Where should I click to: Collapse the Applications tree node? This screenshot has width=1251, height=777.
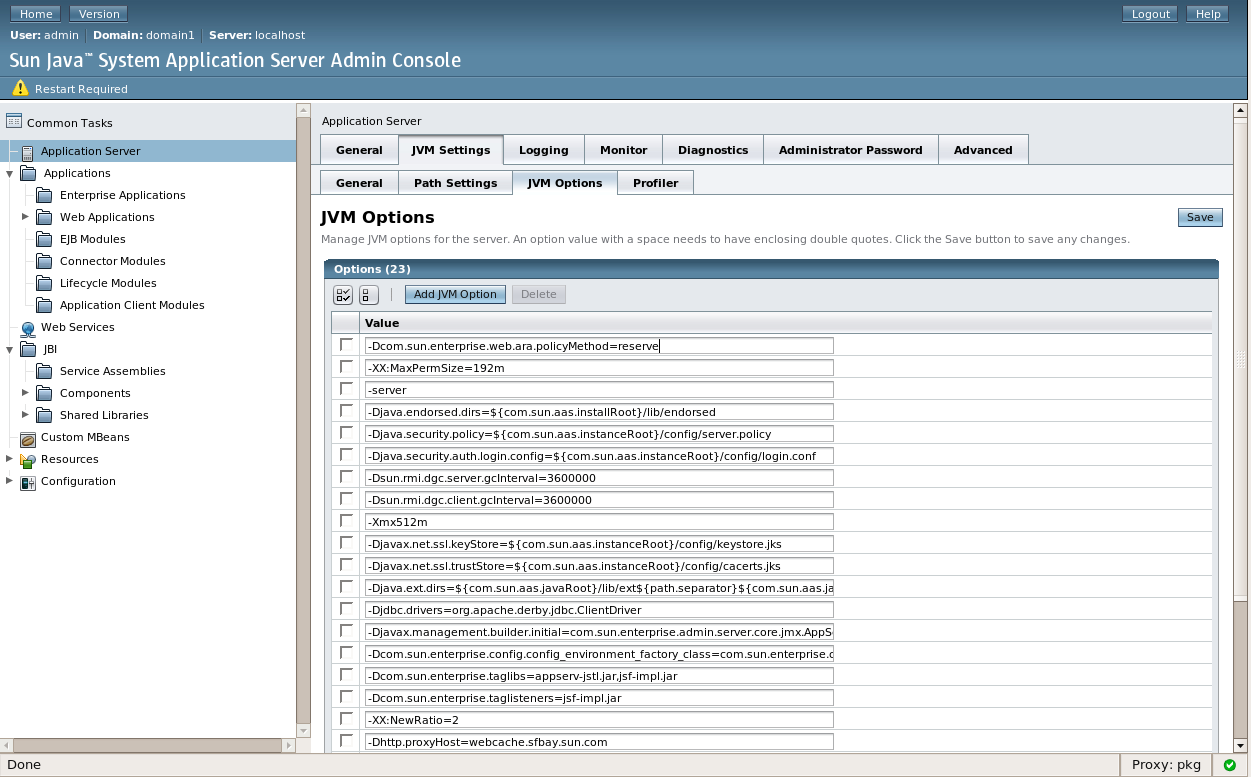pos(10,173)
